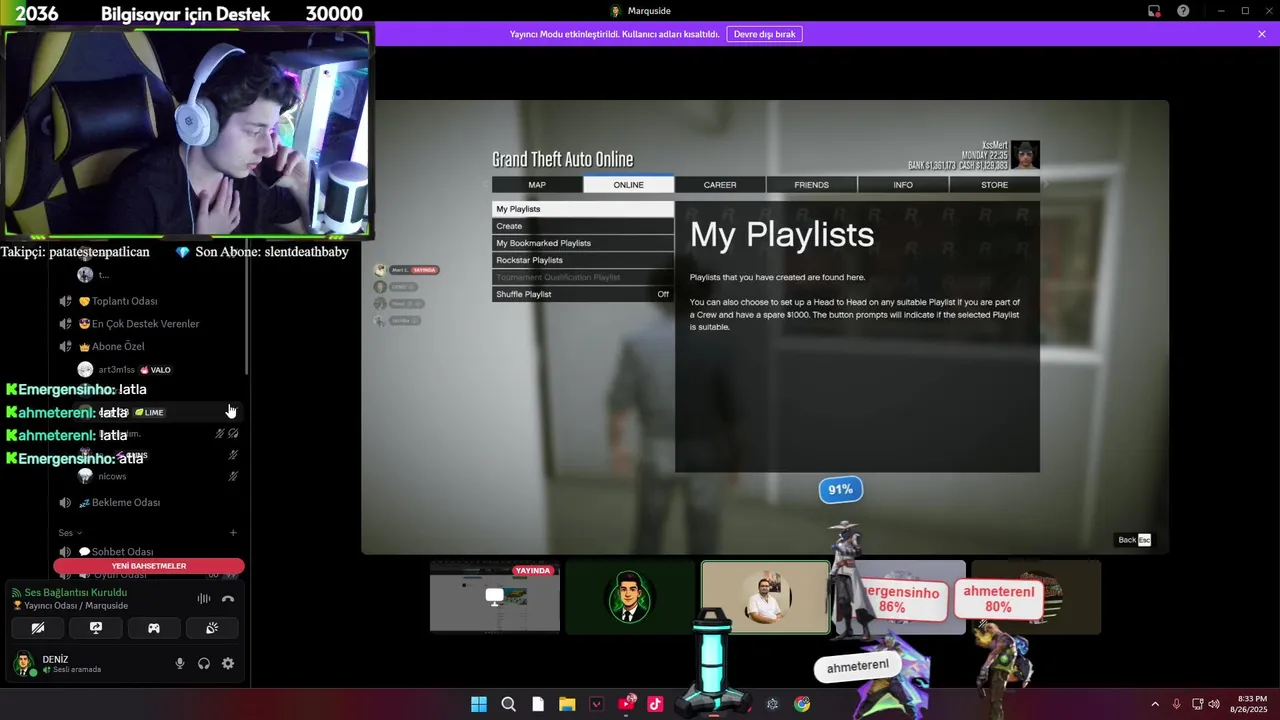Open Rockstar Playlists entry

click(583, 260)
